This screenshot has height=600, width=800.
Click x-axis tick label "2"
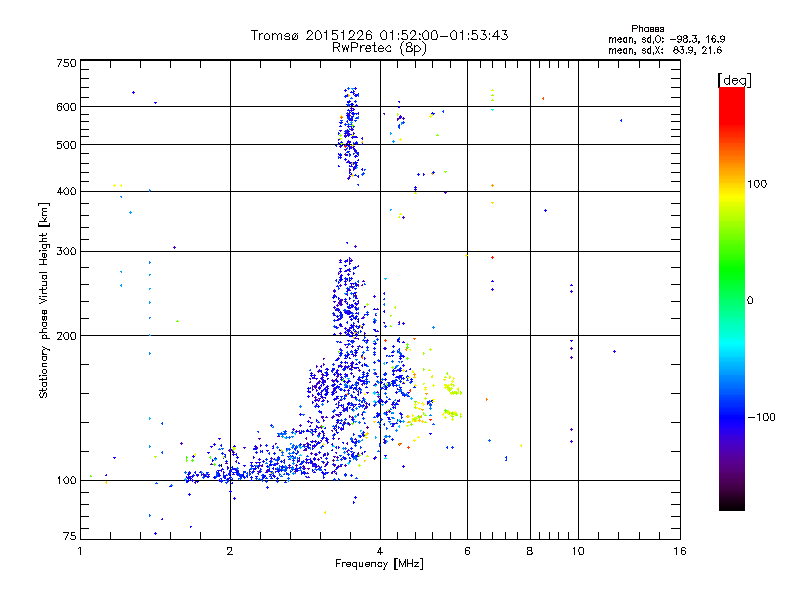pyautogui.click(x=230, y=551)
